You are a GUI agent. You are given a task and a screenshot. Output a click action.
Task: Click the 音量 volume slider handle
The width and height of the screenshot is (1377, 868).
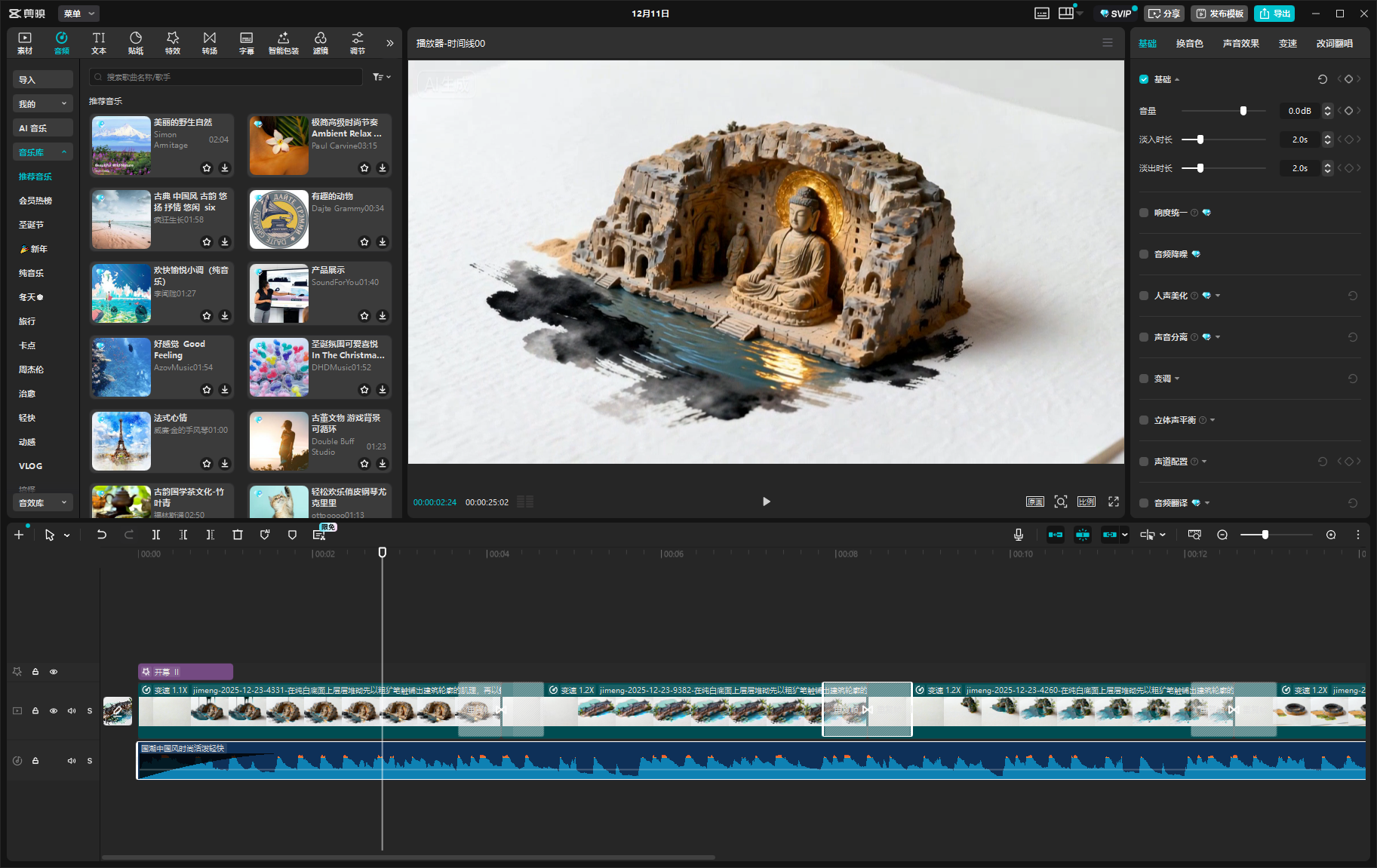1243,111
